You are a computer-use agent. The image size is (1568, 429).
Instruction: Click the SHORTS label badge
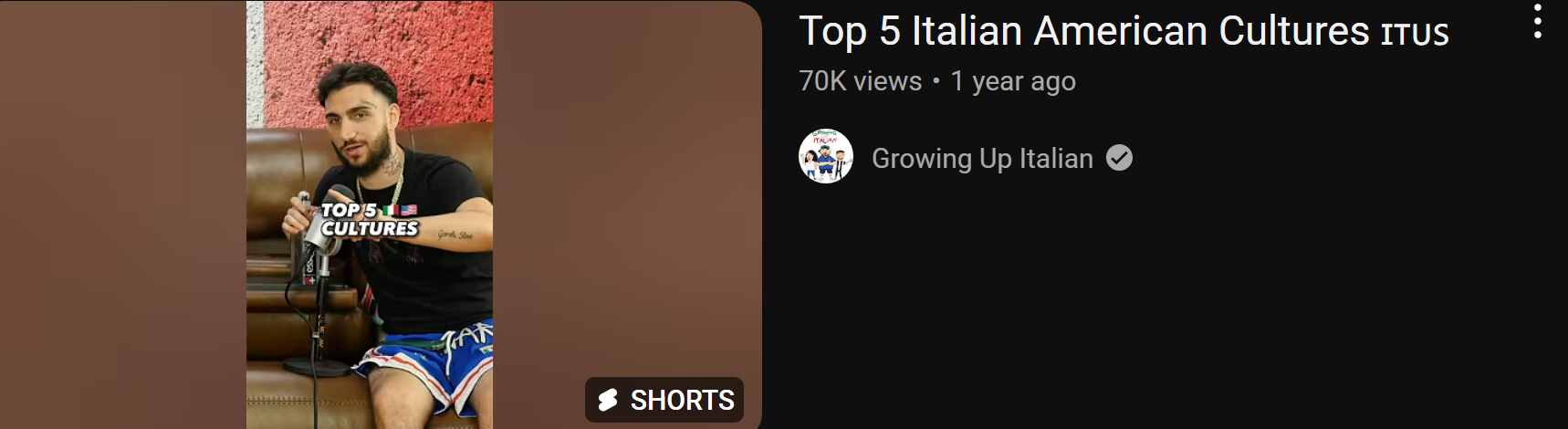664,400
